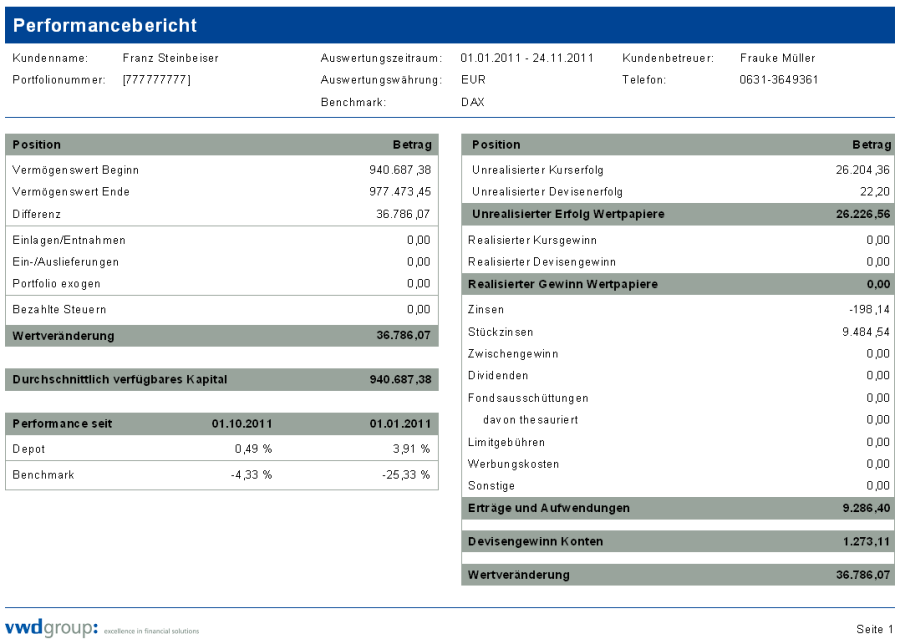This screenshot has height=639, width=900.
Task: Click the 01.10.2011 performance column header
Action: pyautogui.click(x=242, y=424)
